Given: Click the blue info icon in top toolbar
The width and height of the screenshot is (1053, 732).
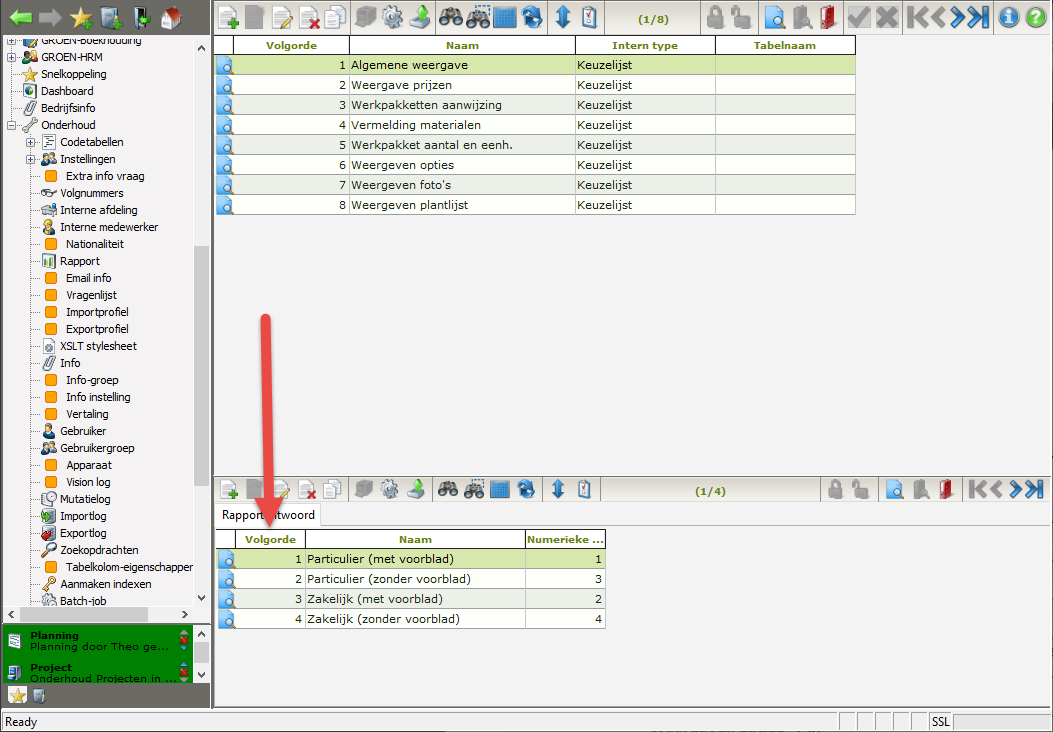Looking at the screenshot, I should point(1010,16).
